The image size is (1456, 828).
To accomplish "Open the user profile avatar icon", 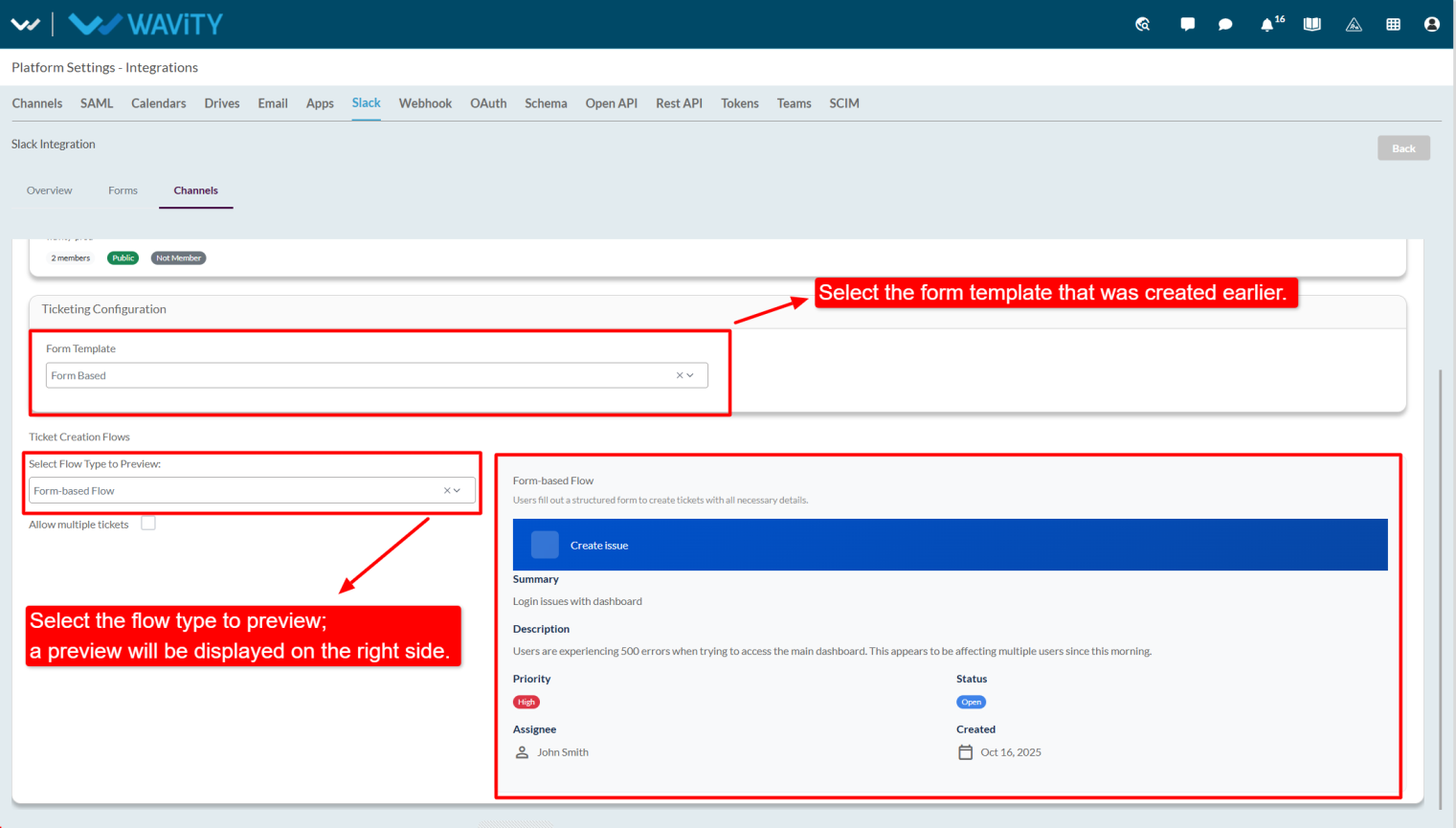I will 1431,24.
